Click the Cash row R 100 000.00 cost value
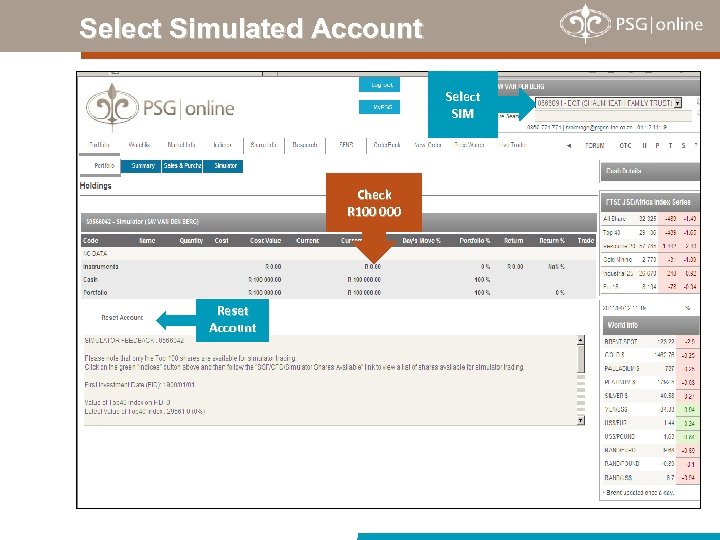The height and width of the screenshot is (540, 720). 265,280
